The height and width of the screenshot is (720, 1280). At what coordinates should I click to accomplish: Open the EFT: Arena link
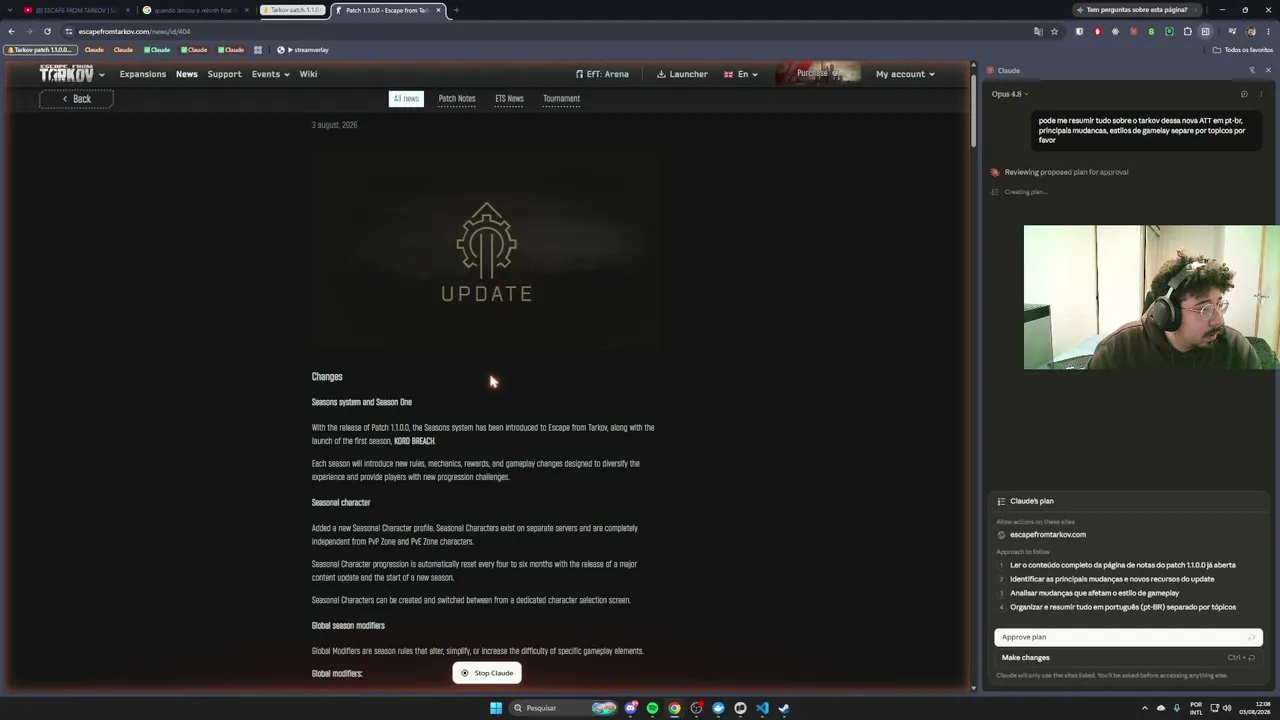coord(602,74)
